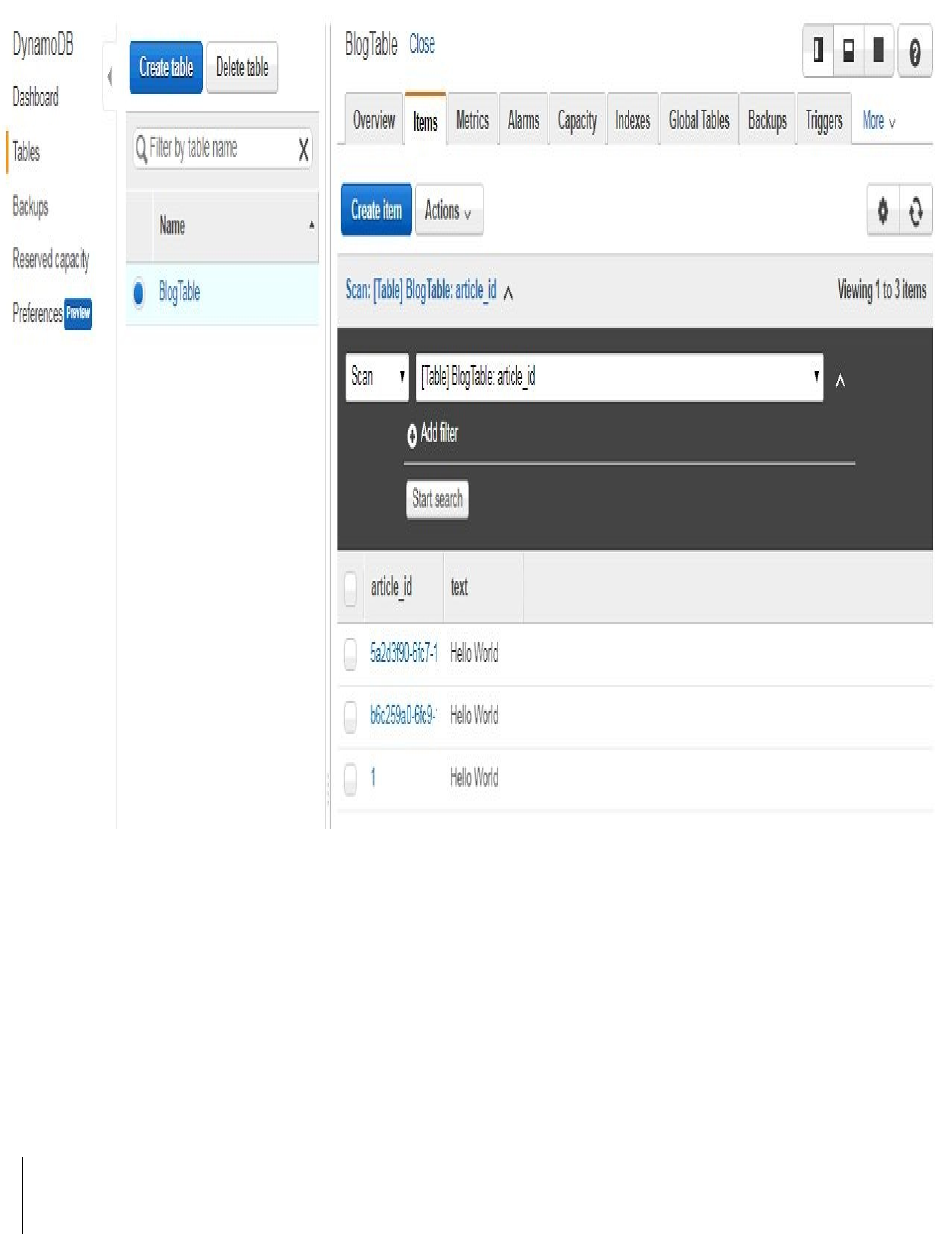Sort tables by Name arrow
Image resolution: width=937 pixels, height=1234 pixels.
coord(312,226)
